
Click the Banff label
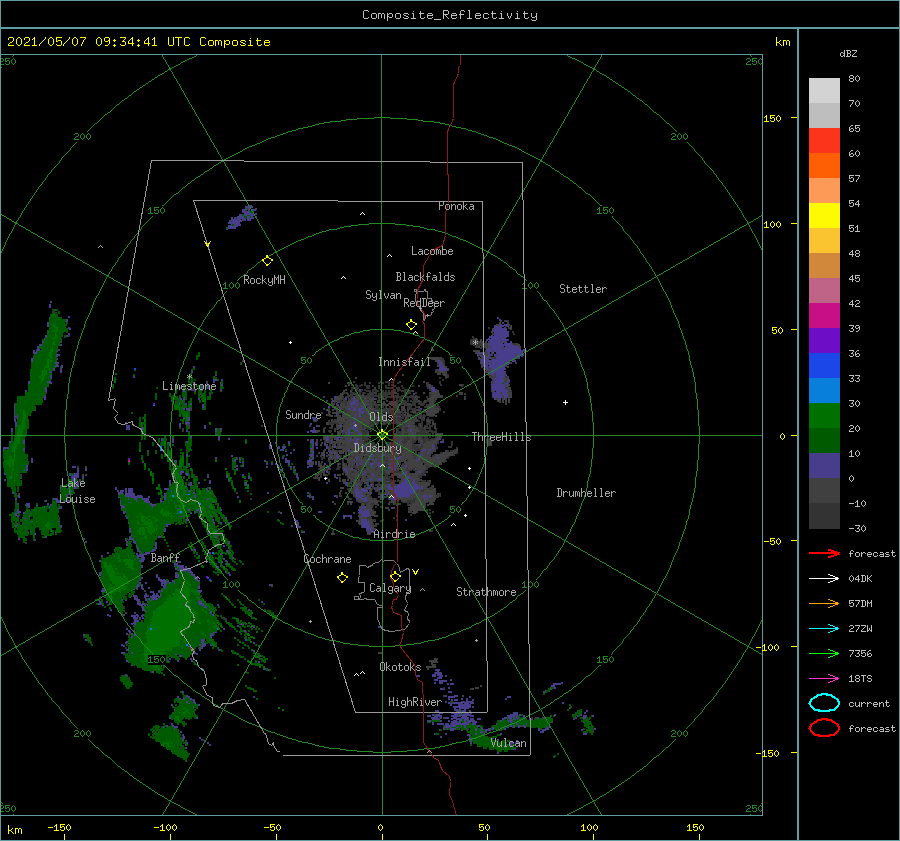[165, 558]
